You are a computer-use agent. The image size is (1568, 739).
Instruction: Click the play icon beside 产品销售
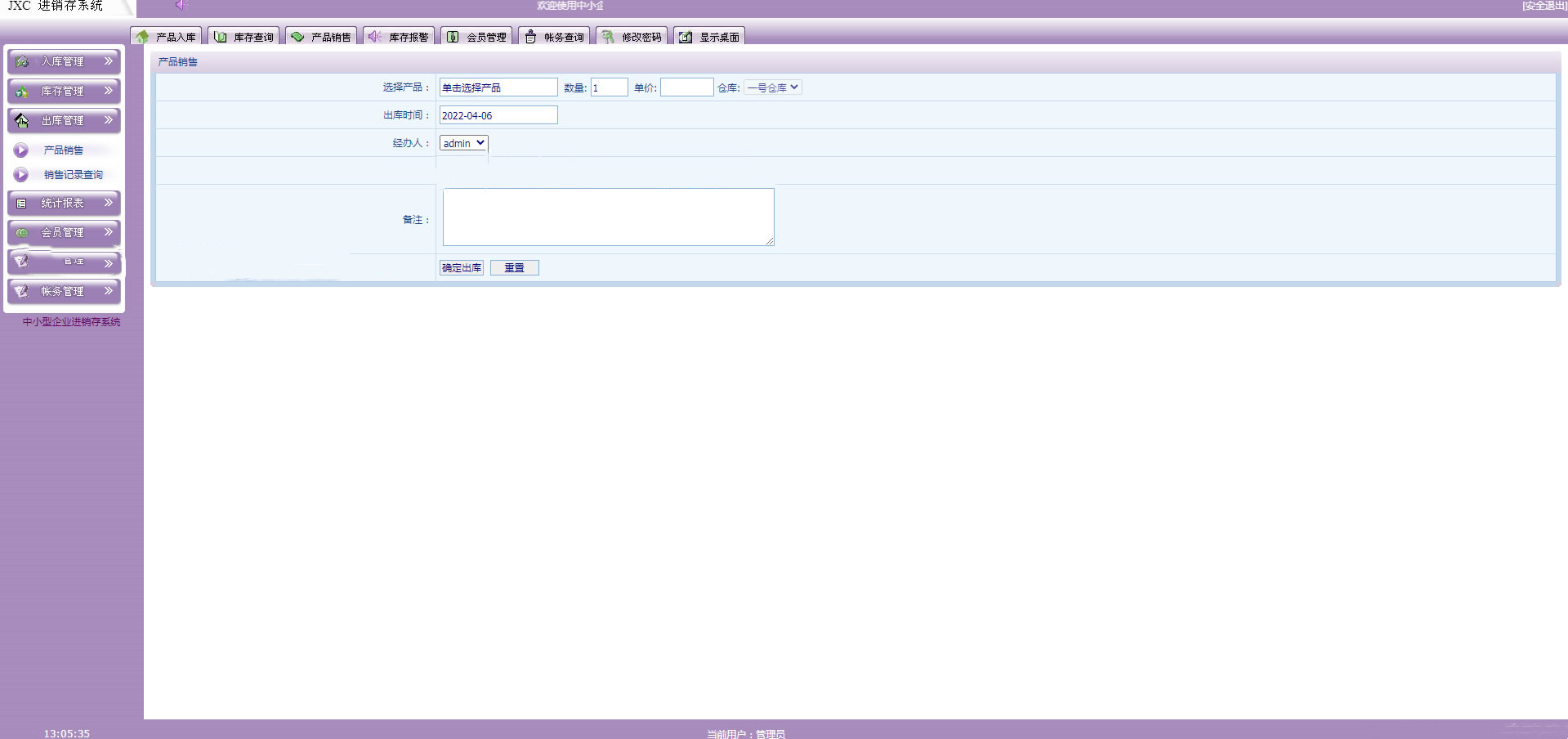pyautogui.click(x=21, y=150)
